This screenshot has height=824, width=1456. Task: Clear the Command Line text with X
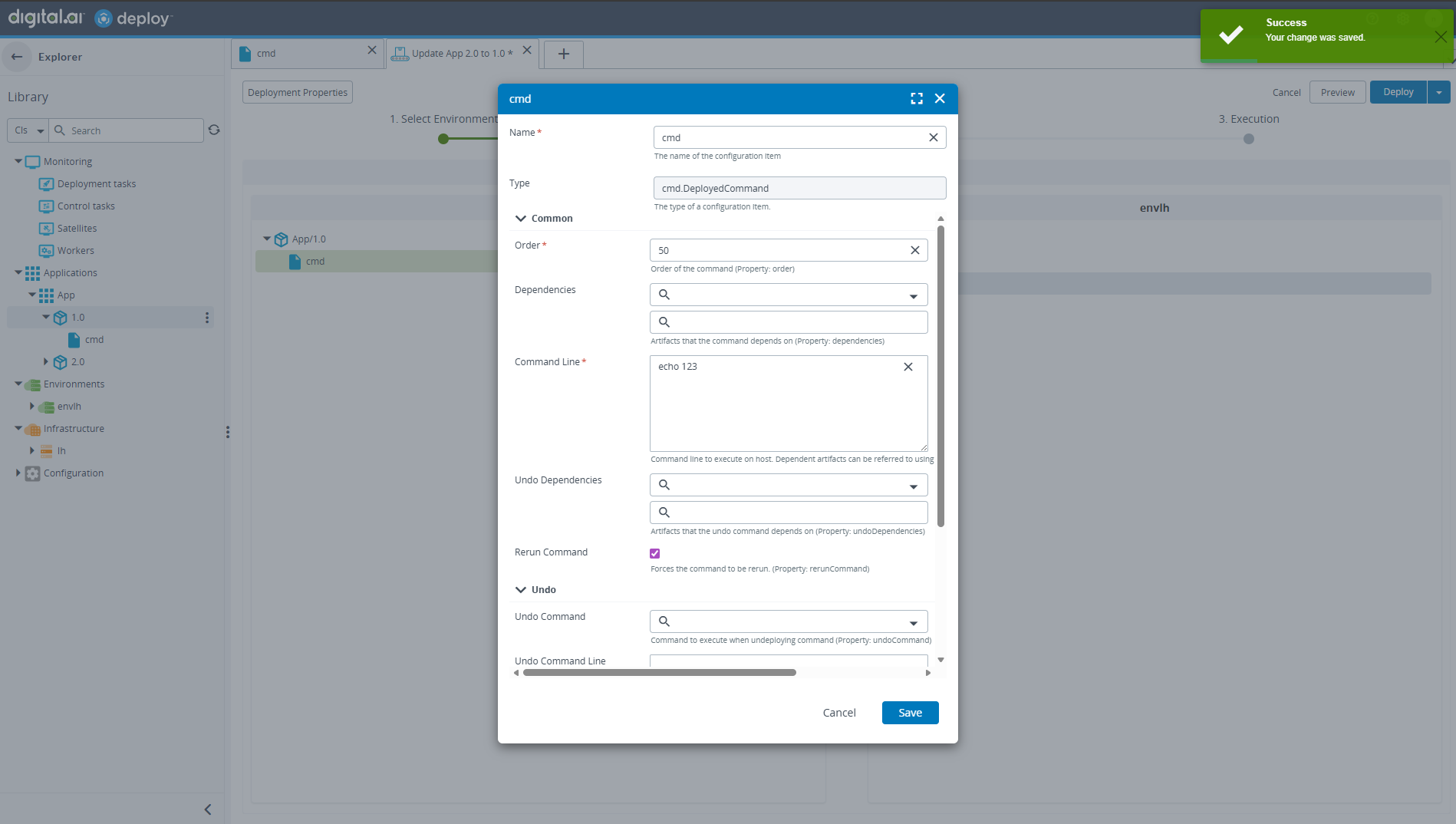pyautogui.click(x=908, y=368)
